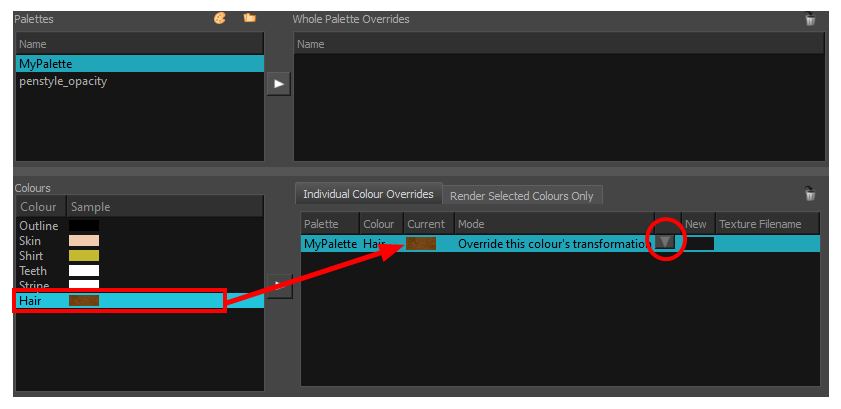Click the Sample column header in Colours

tap(90, 207)
